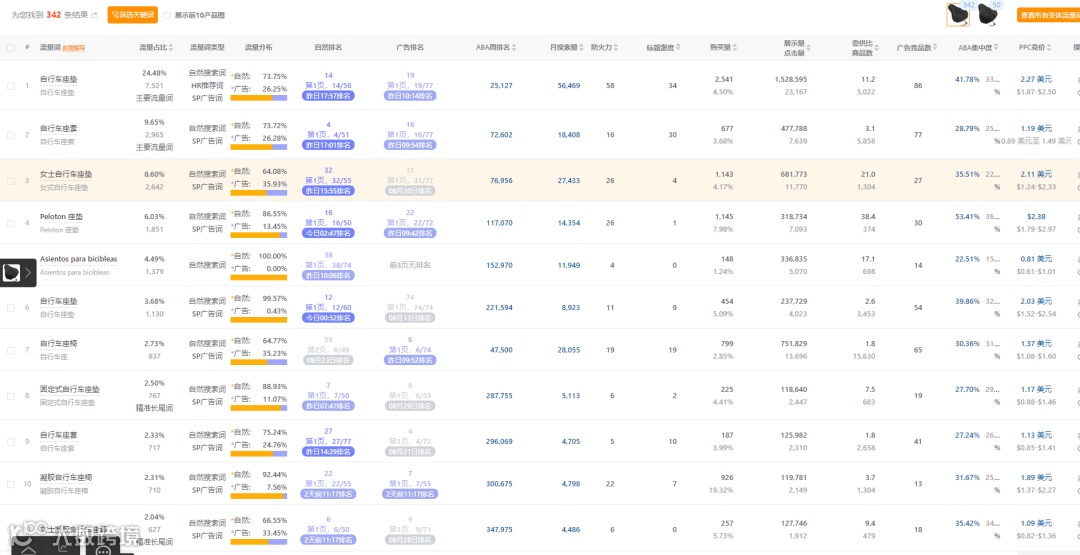Click PPC bid $2.38 in Peloton row
This screenshot has height=555, width=1080.
1037,217
